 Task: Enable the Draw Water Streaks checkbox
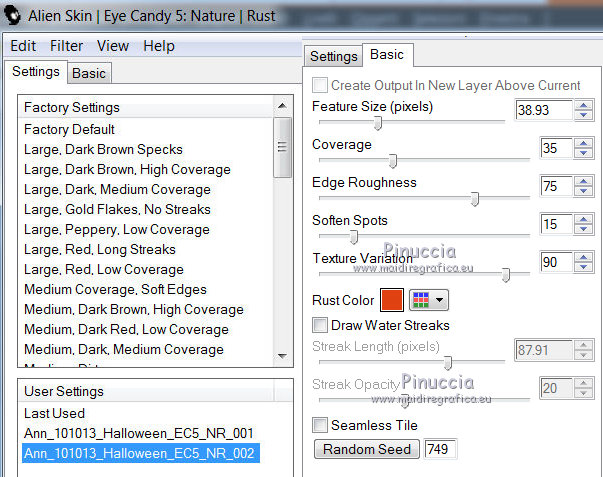click(x=320, y=325)
